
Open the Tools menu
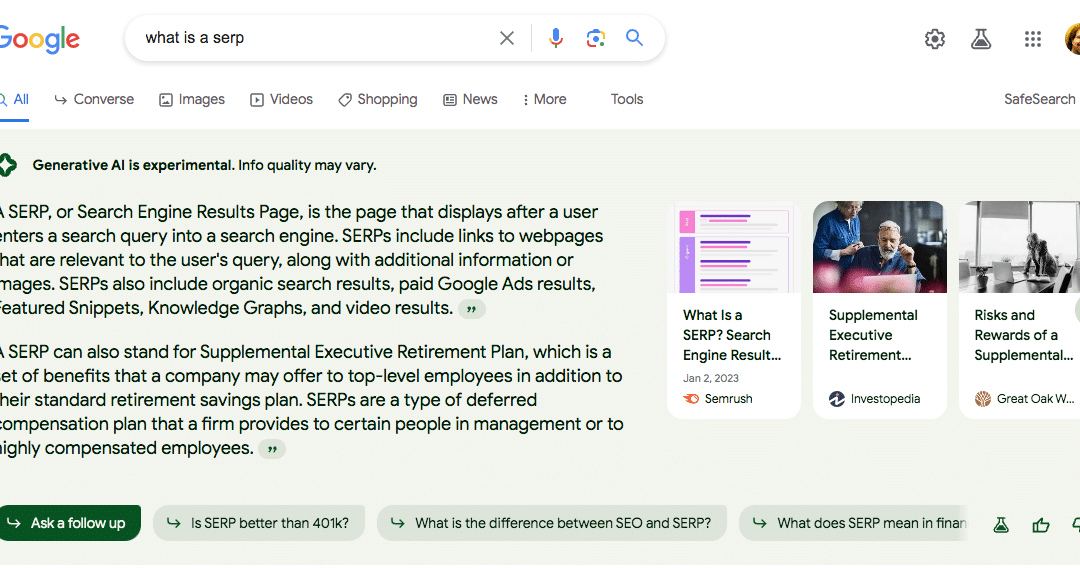click(x=627, y=99)
